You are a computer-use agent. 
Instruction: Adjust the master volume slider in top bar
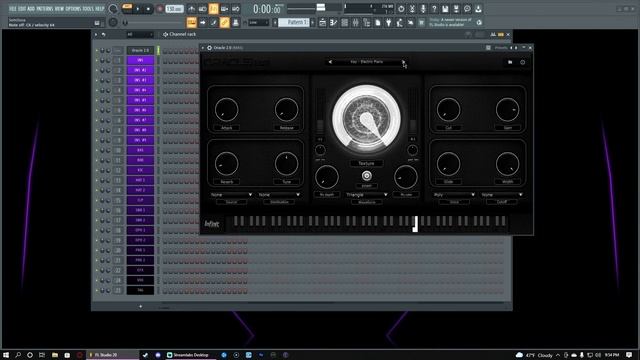click(321, 7)
